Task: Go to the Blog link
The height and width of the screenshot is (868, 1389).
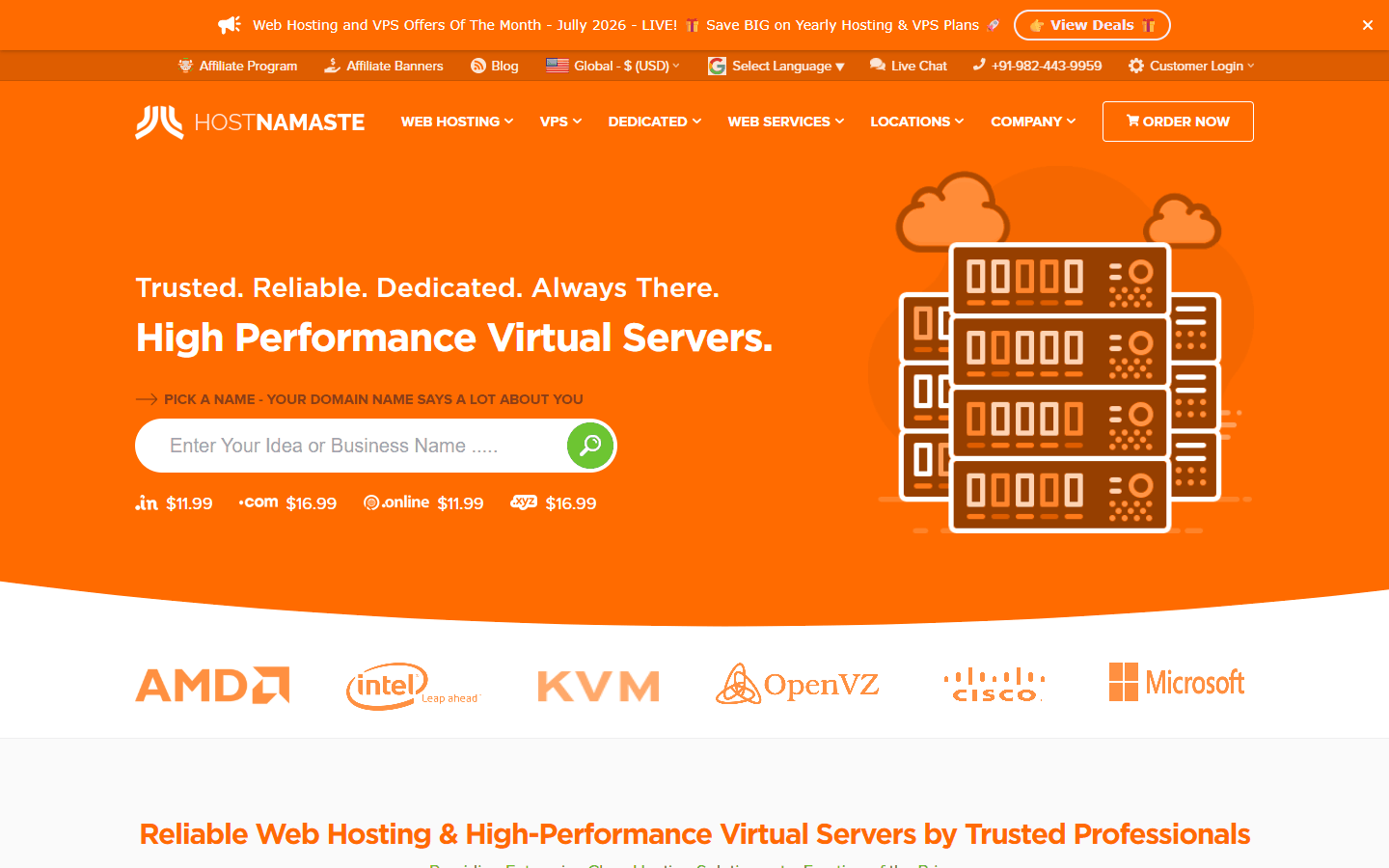Action: (504, 66)
